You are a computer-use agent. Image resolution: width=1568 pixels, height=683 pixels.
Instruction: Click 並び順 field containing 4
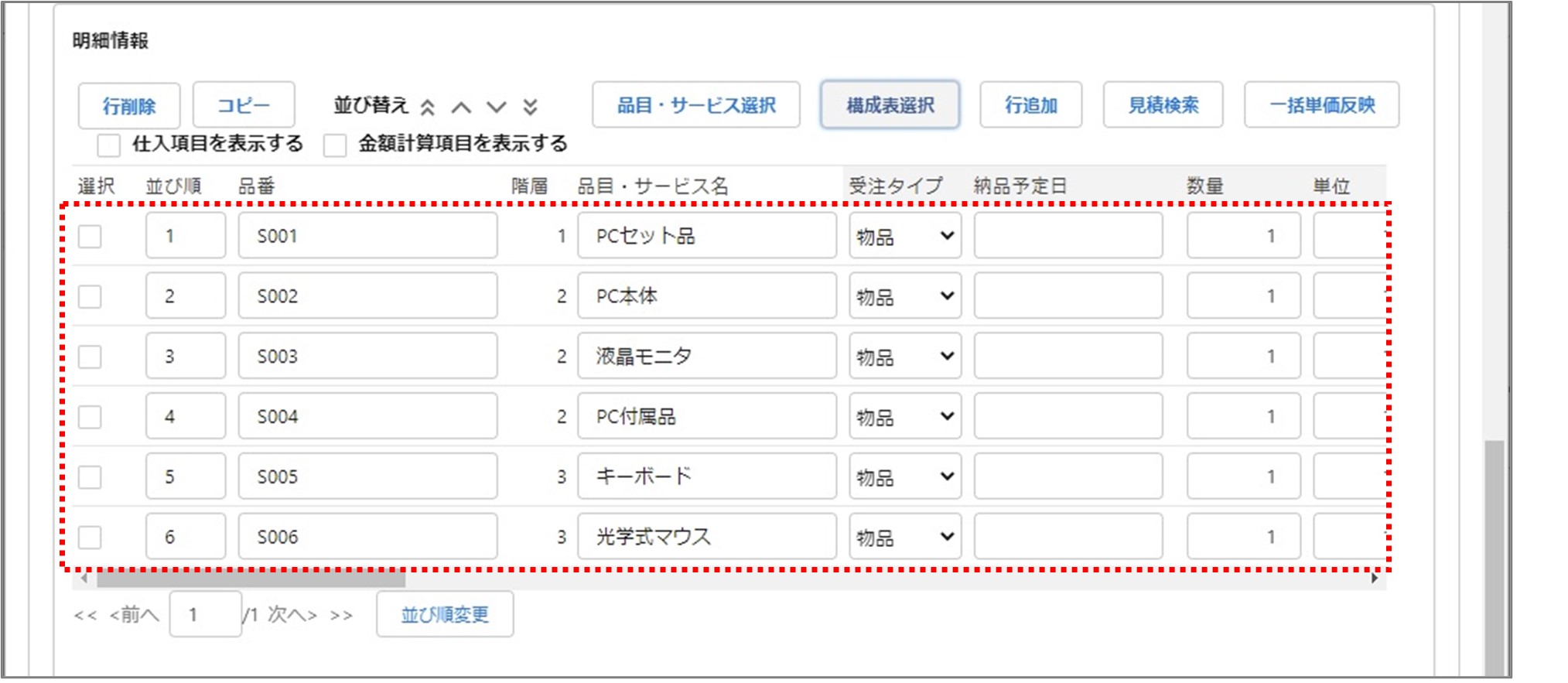pos(186,417)
